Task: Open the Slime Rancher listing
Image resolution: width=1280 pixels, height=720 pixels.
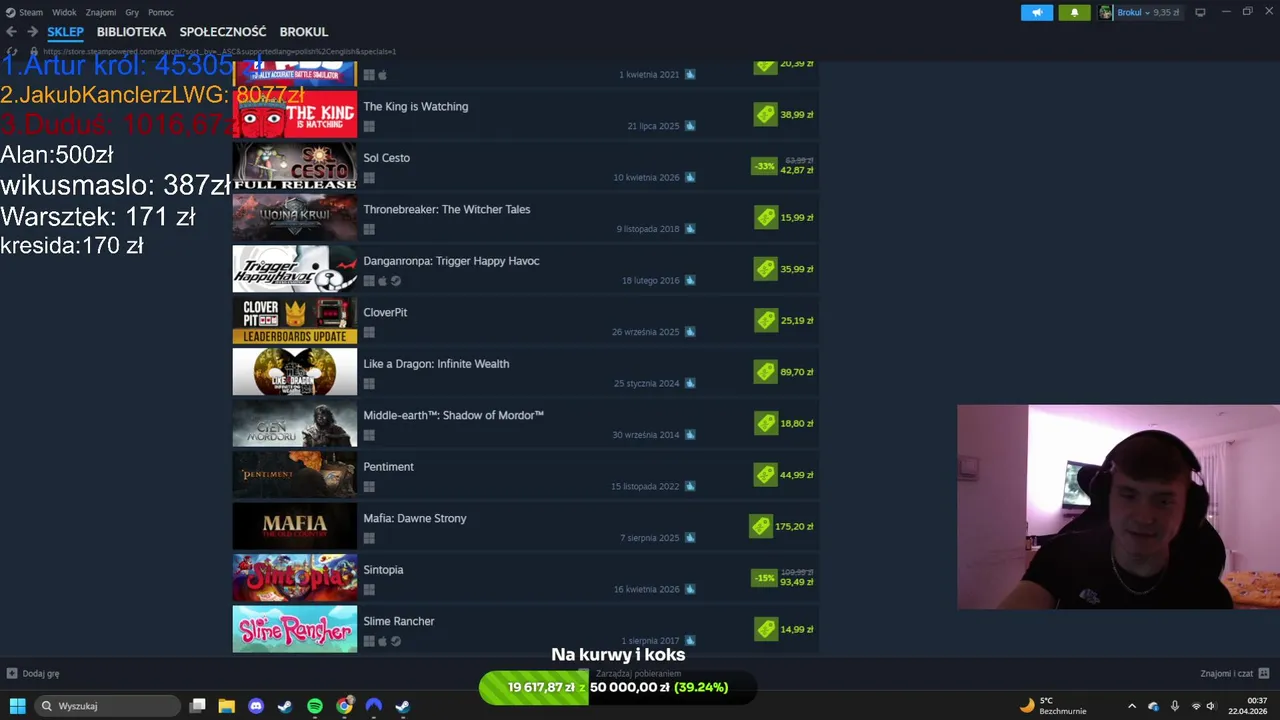Action: pos(526,629)
